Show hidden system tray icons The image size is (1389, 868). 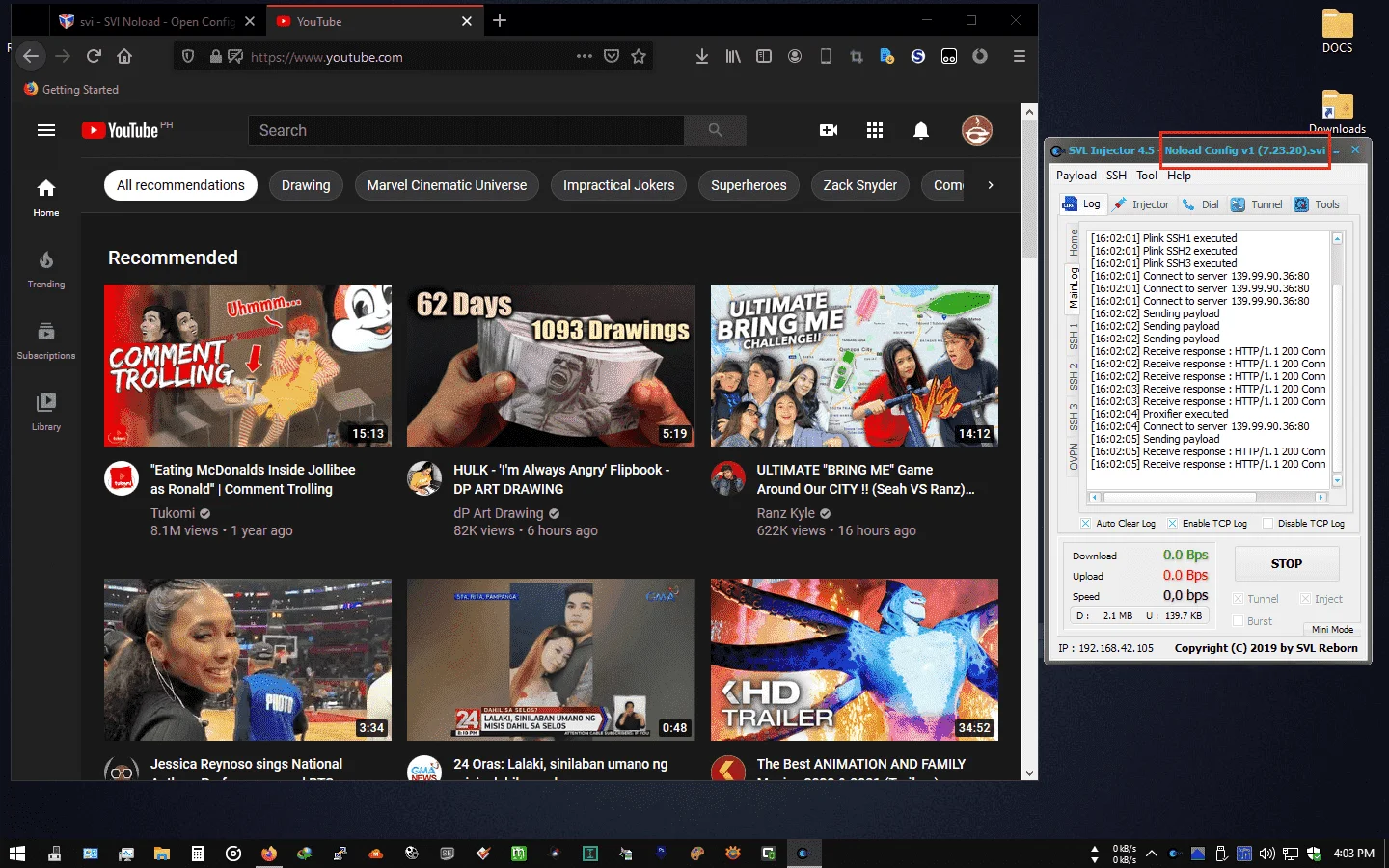pos(1151,854)
